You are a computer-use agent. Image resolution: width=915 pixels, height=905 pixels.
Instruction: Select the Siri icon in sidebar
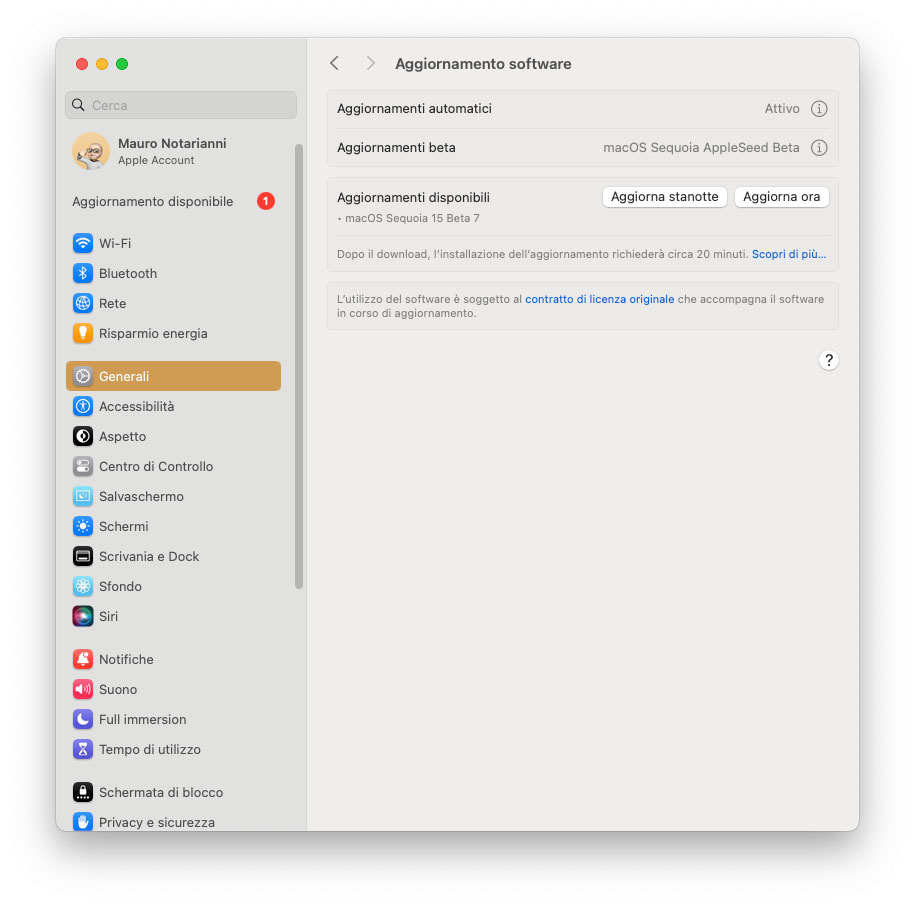(83, 616)
